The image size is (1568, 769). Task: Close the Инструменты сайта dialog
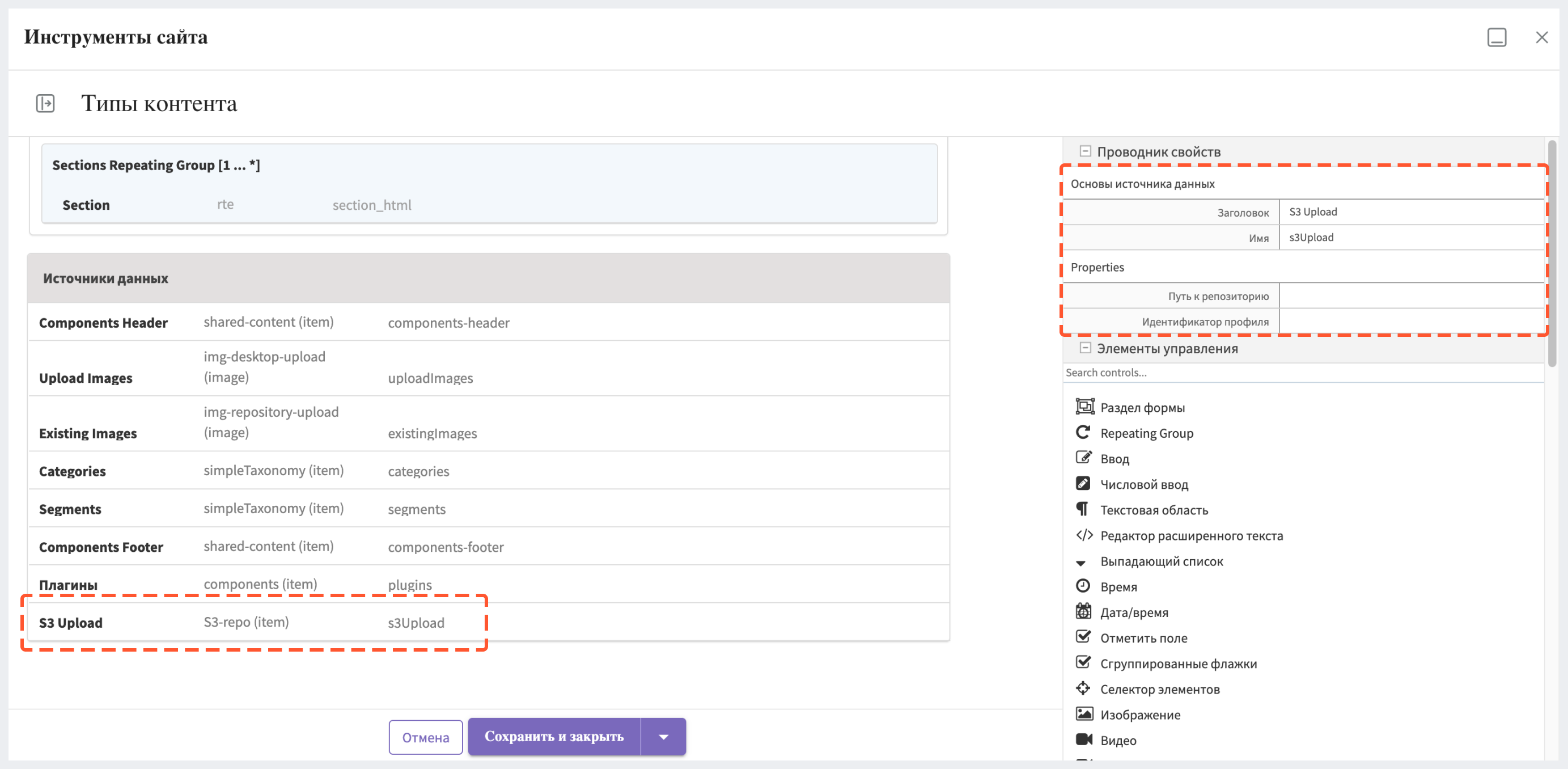[x=1542, y=38]
